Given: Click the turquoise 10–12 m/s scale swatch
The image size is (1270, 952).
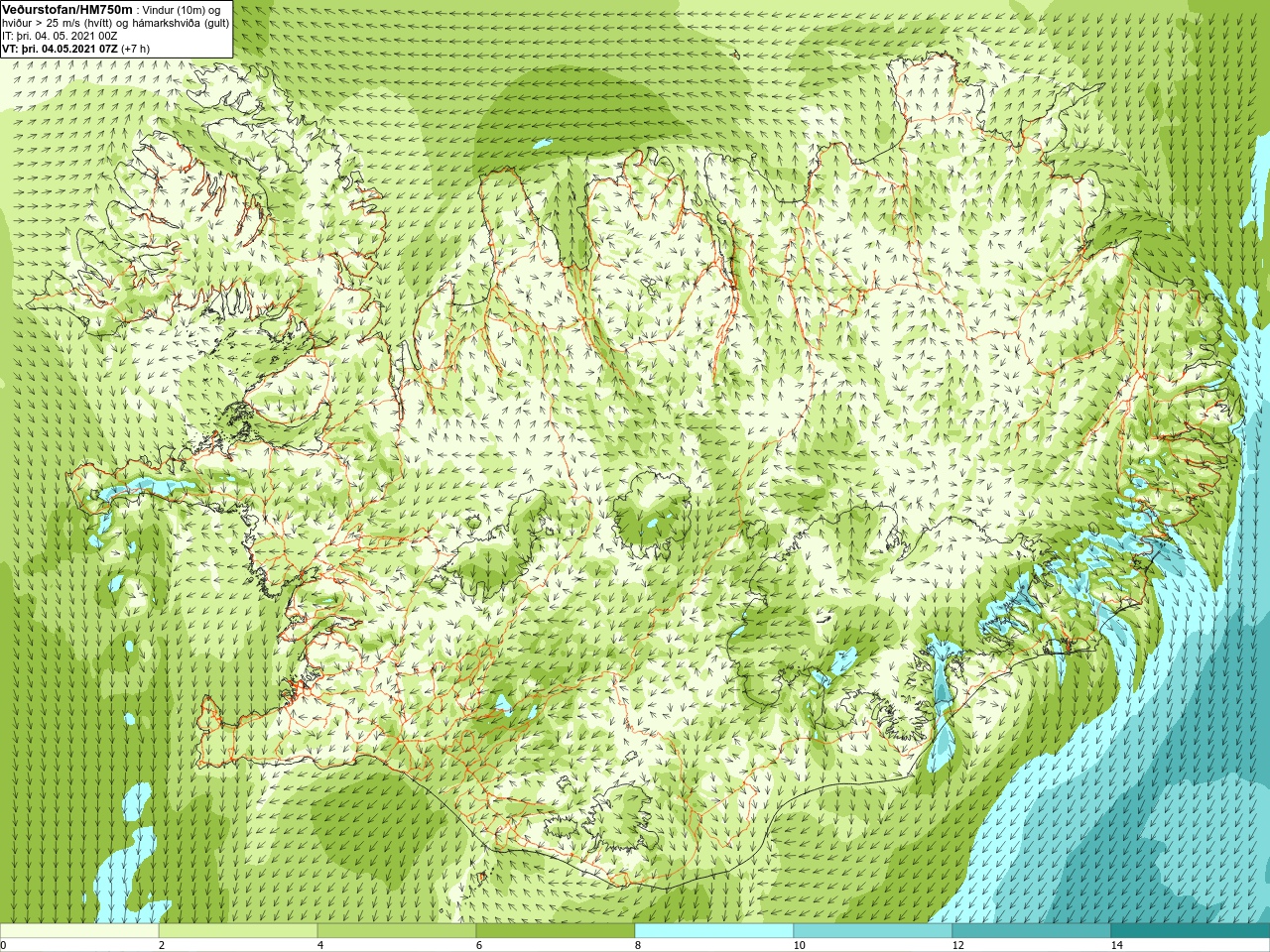Looking at the screenshot, I should coord(873,931).
